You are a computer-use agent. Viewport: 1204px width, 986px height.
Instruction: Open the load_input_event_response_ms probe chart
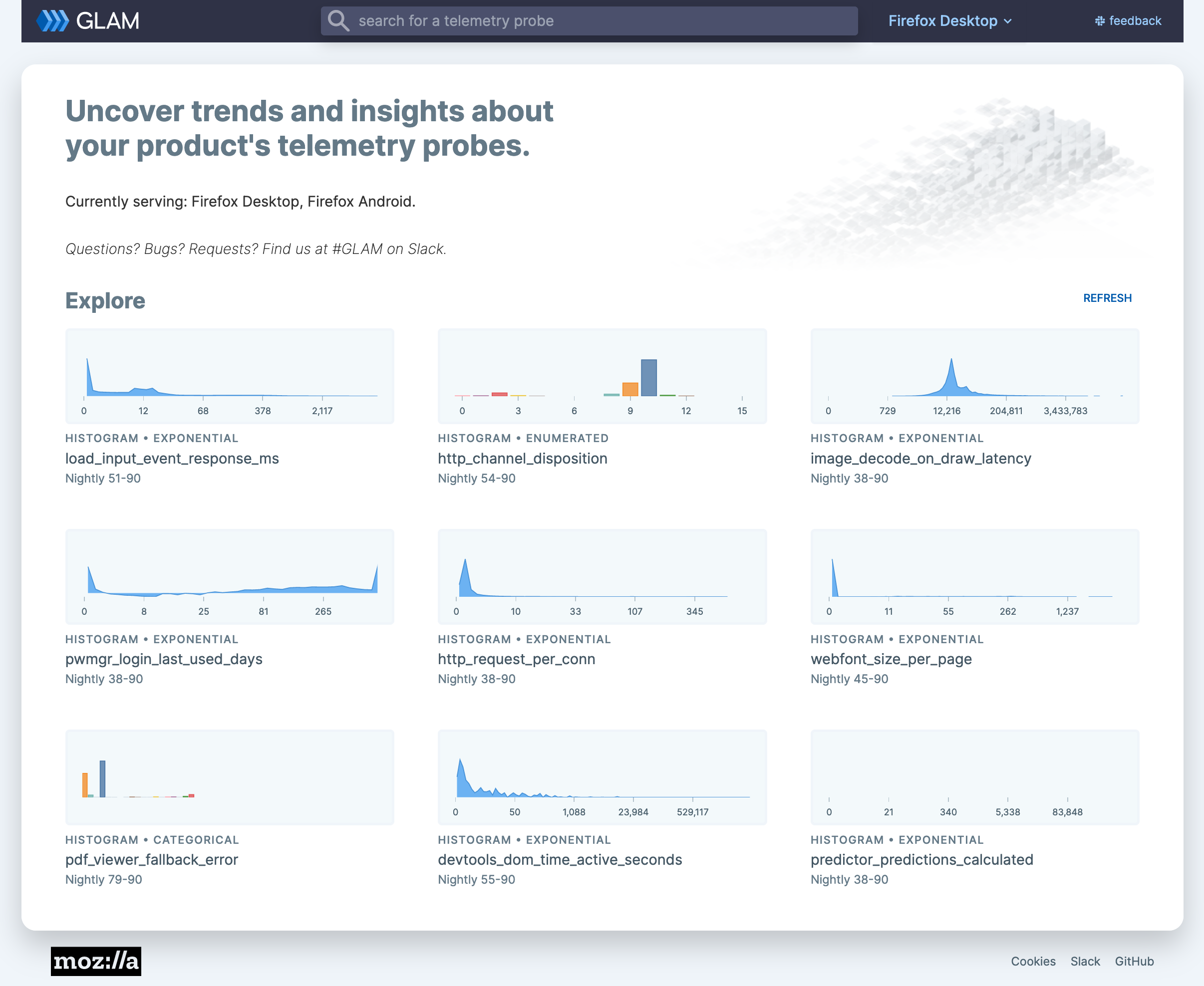point(230,375)
